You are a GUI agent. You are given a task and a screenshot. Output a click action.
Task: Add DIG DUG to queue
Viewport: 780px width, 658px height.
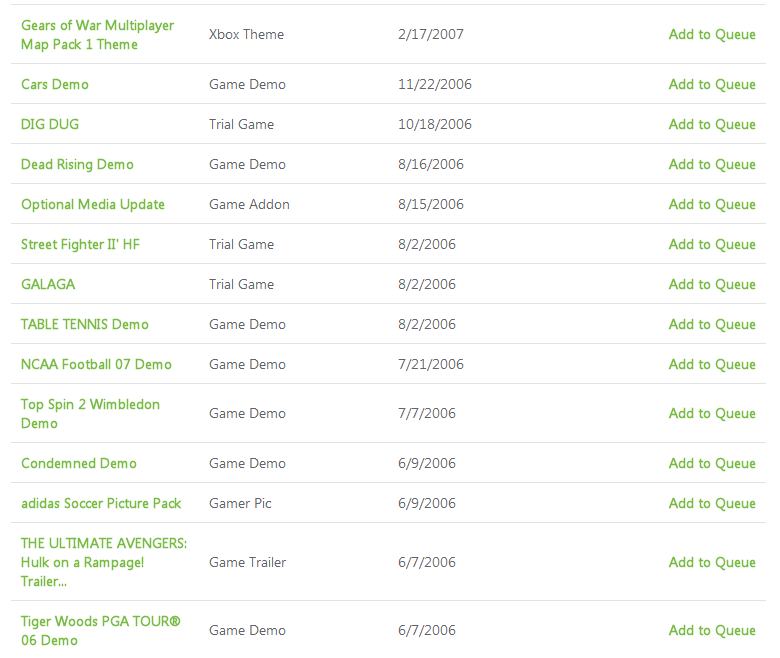click(x=712, y=124)
